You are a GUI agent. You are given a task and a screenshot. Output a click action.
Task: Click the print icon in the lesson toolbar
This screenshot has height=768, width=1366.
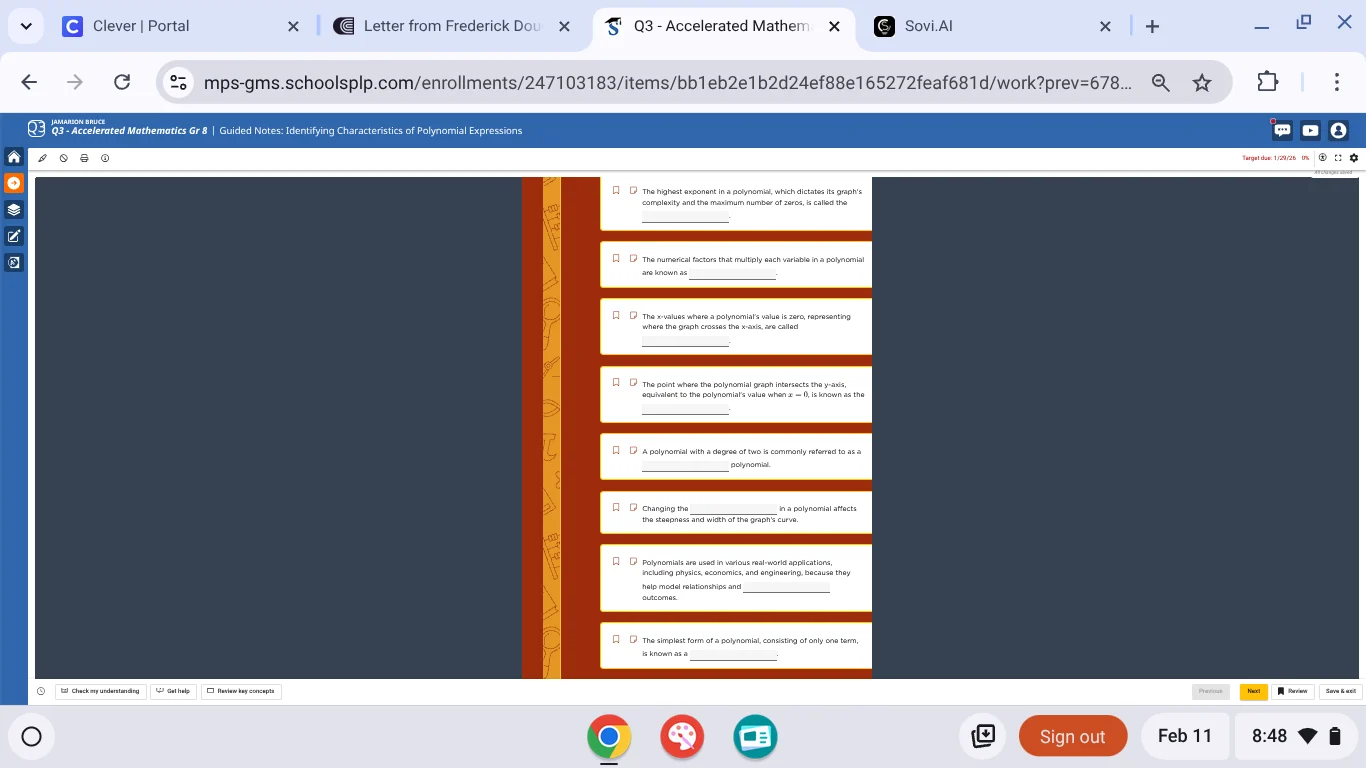84,157
